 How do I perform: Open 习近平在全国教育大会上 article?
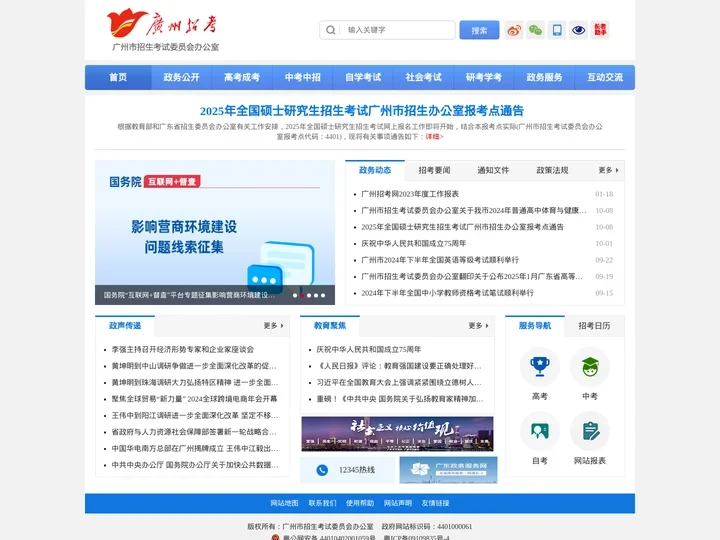(399, 382)
